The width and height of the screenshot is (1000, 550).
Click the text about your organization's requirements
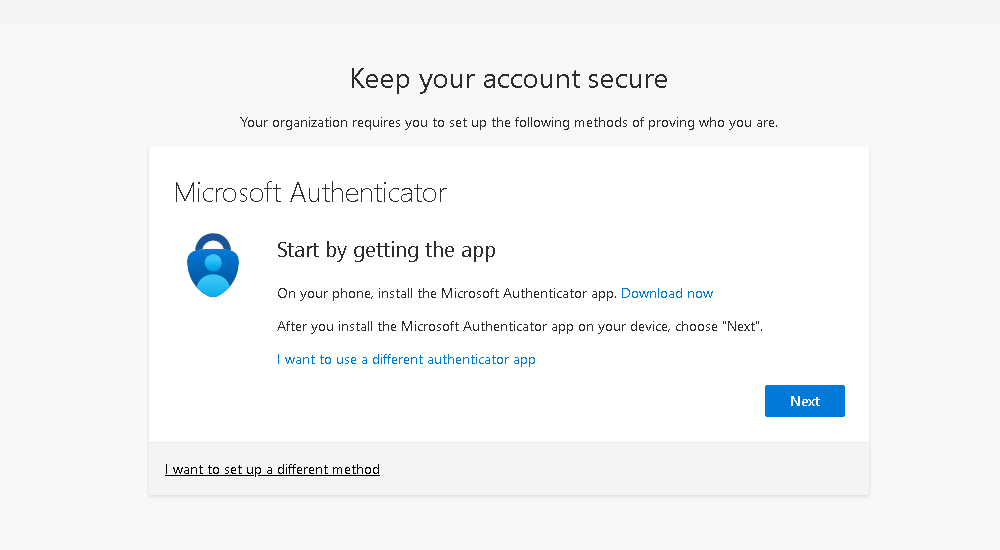509,123
